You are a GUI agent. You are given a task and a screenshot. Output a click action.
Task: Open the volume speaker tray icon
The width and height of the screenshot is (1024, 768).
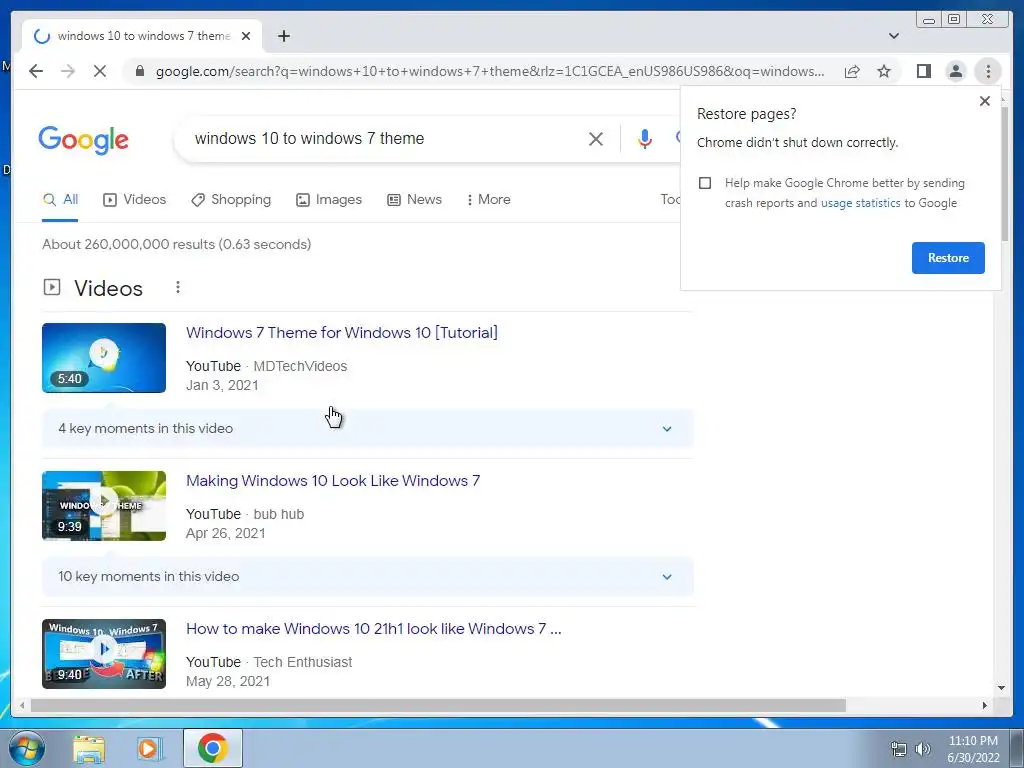click(x=923, y=749)
